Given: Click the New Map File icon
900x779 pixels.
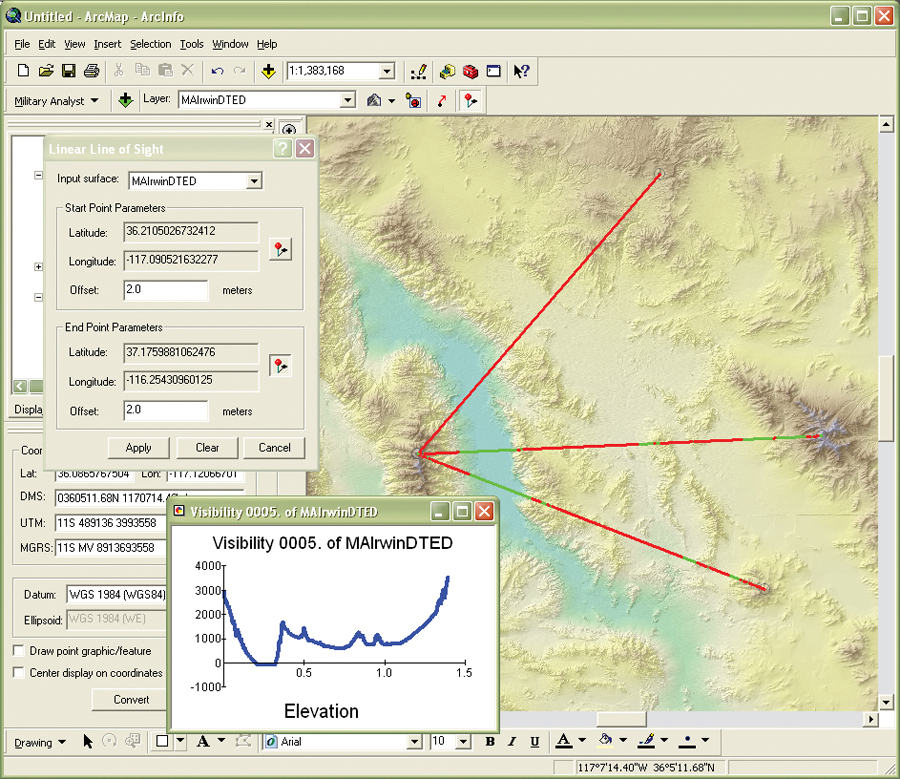Looking at the screenshot, I should [23, 71].
